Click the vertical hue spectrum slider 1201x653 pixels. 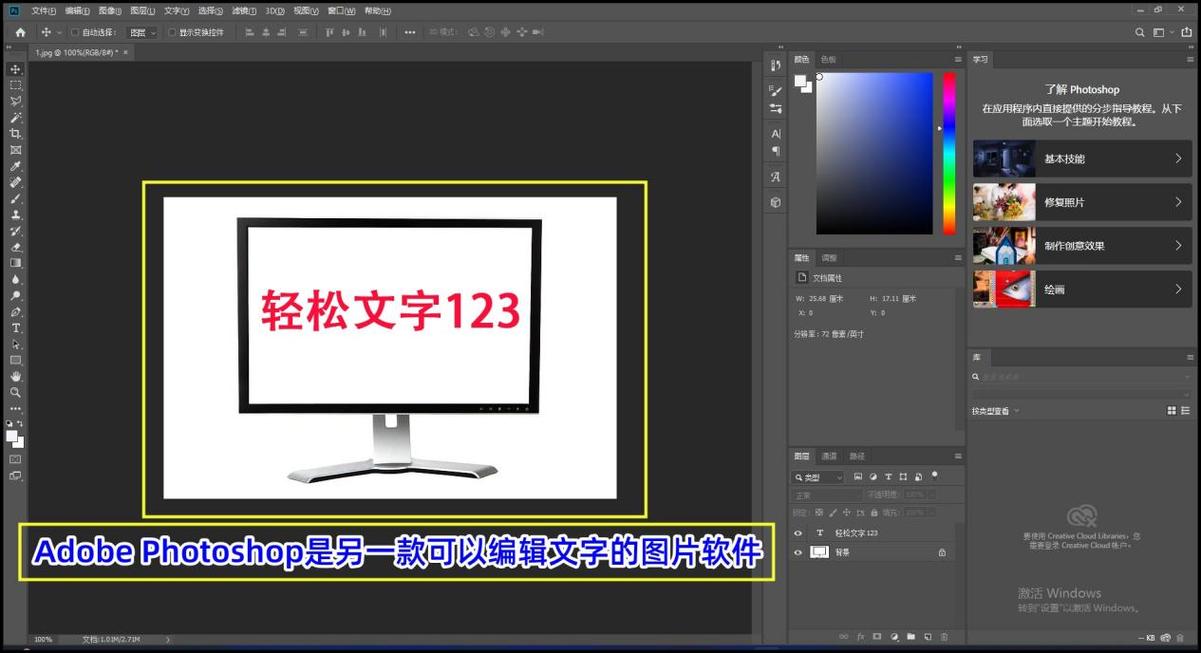(x=949, y=152)
